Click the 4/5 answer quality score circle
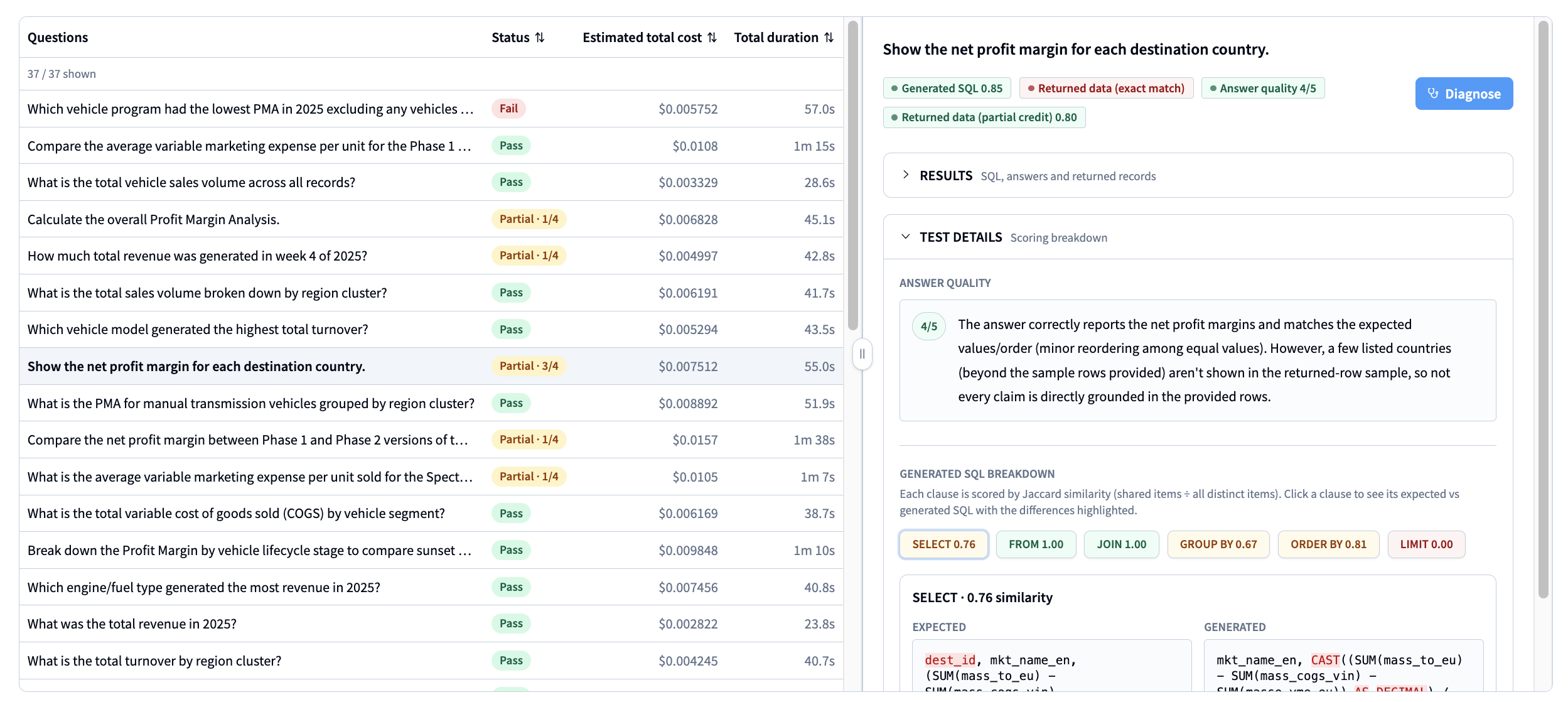This screenshot has width=1568, height=702. [929, 327]
